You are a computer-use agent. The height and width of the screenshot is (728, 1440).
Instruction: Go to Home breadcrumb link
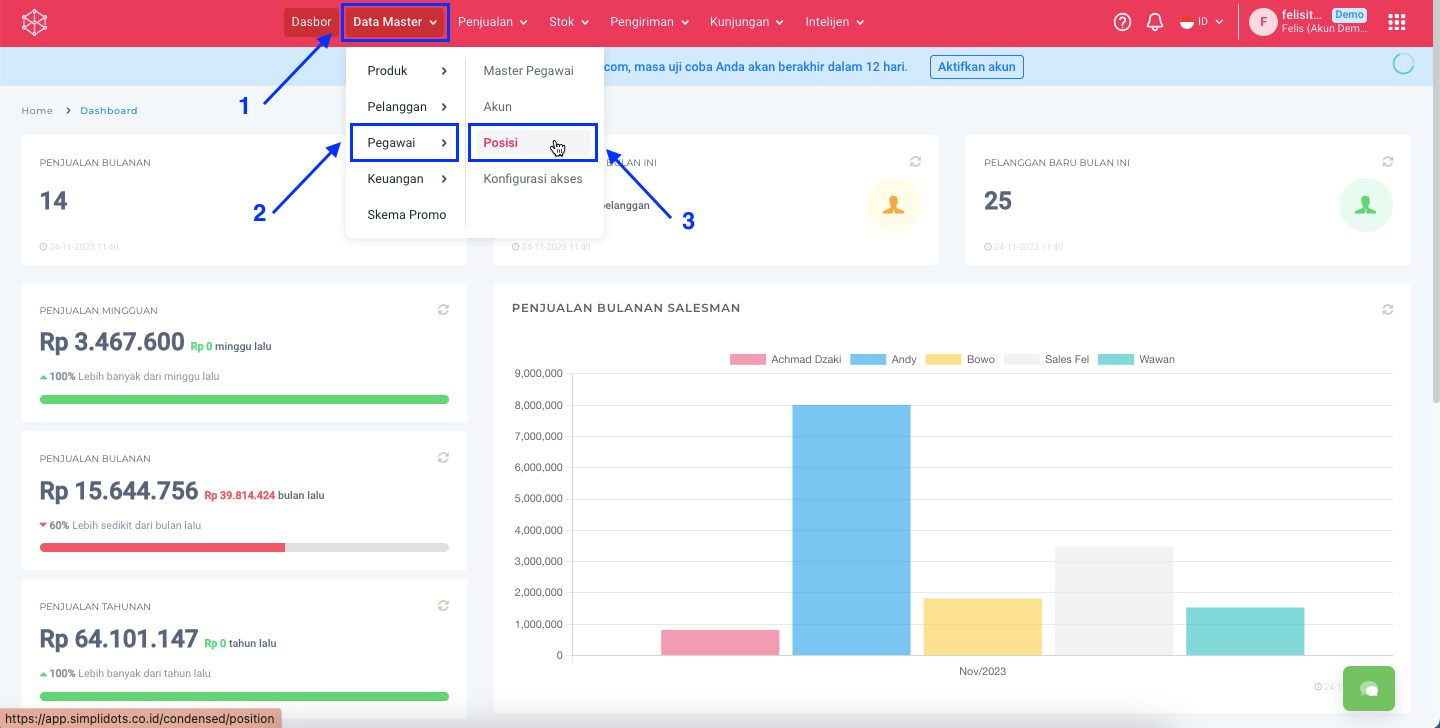coord(37,111)
